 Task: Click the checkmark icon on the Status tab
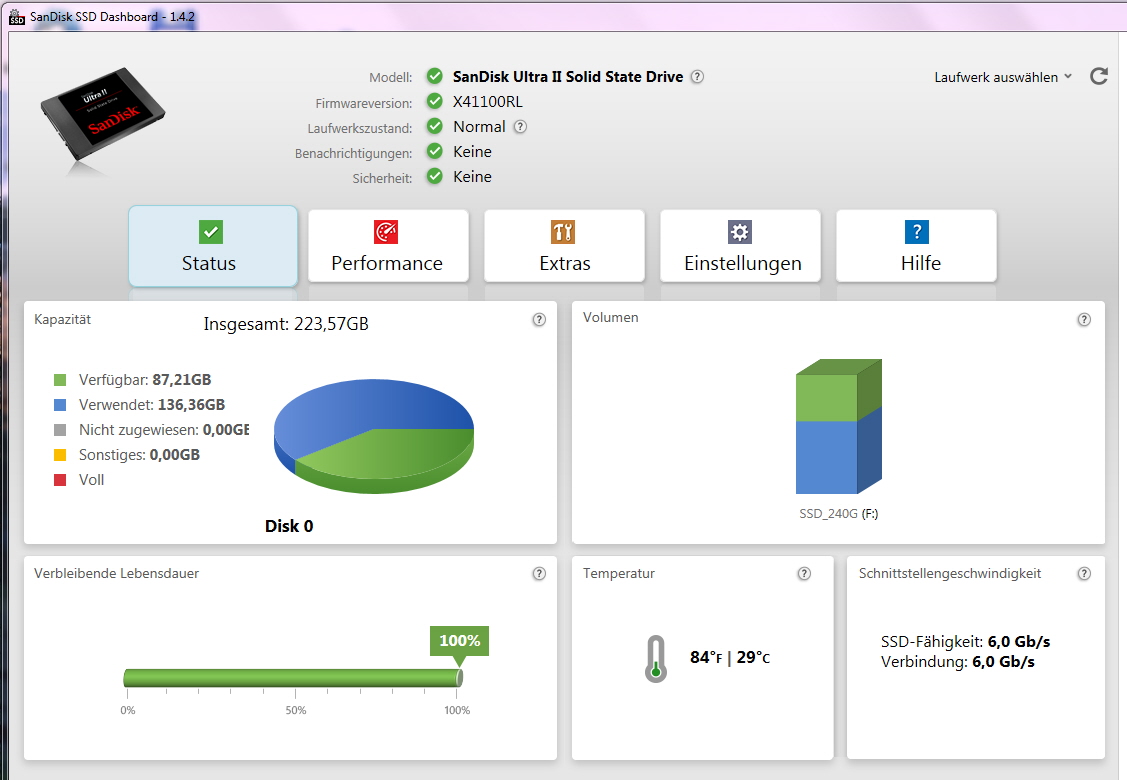tap(211, 231)
